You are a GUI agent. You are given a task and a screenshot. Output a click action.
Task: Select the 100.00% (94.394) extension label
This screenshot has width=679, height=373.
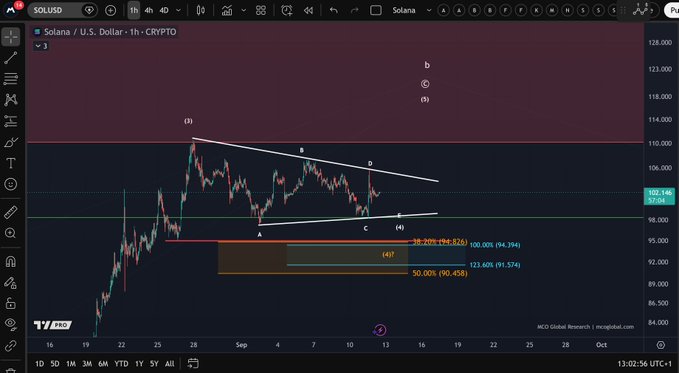[x=495, y=245]
